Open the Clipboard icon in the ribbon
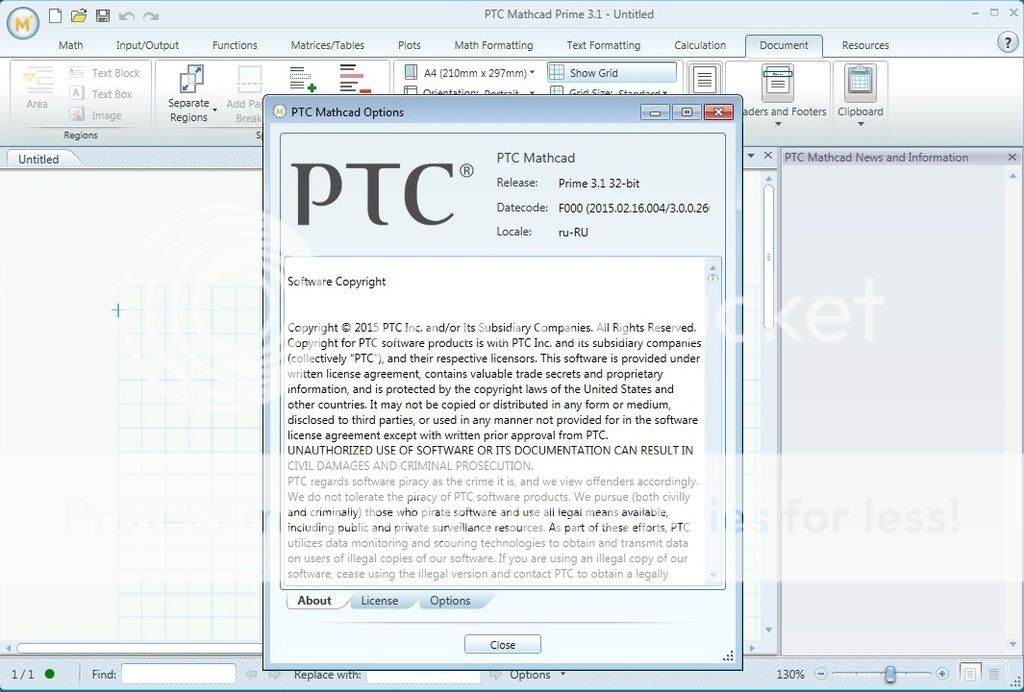 [860, 82]
